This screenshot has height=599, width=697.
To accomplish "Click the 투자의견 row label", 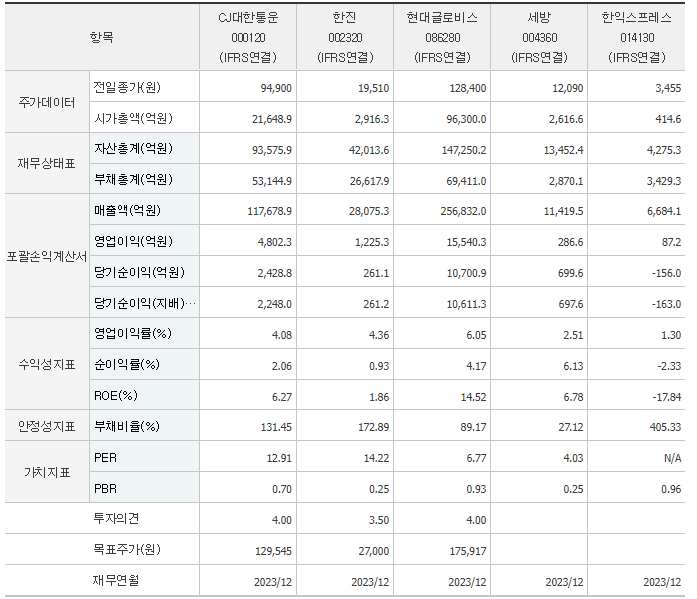I will point(116,519).
